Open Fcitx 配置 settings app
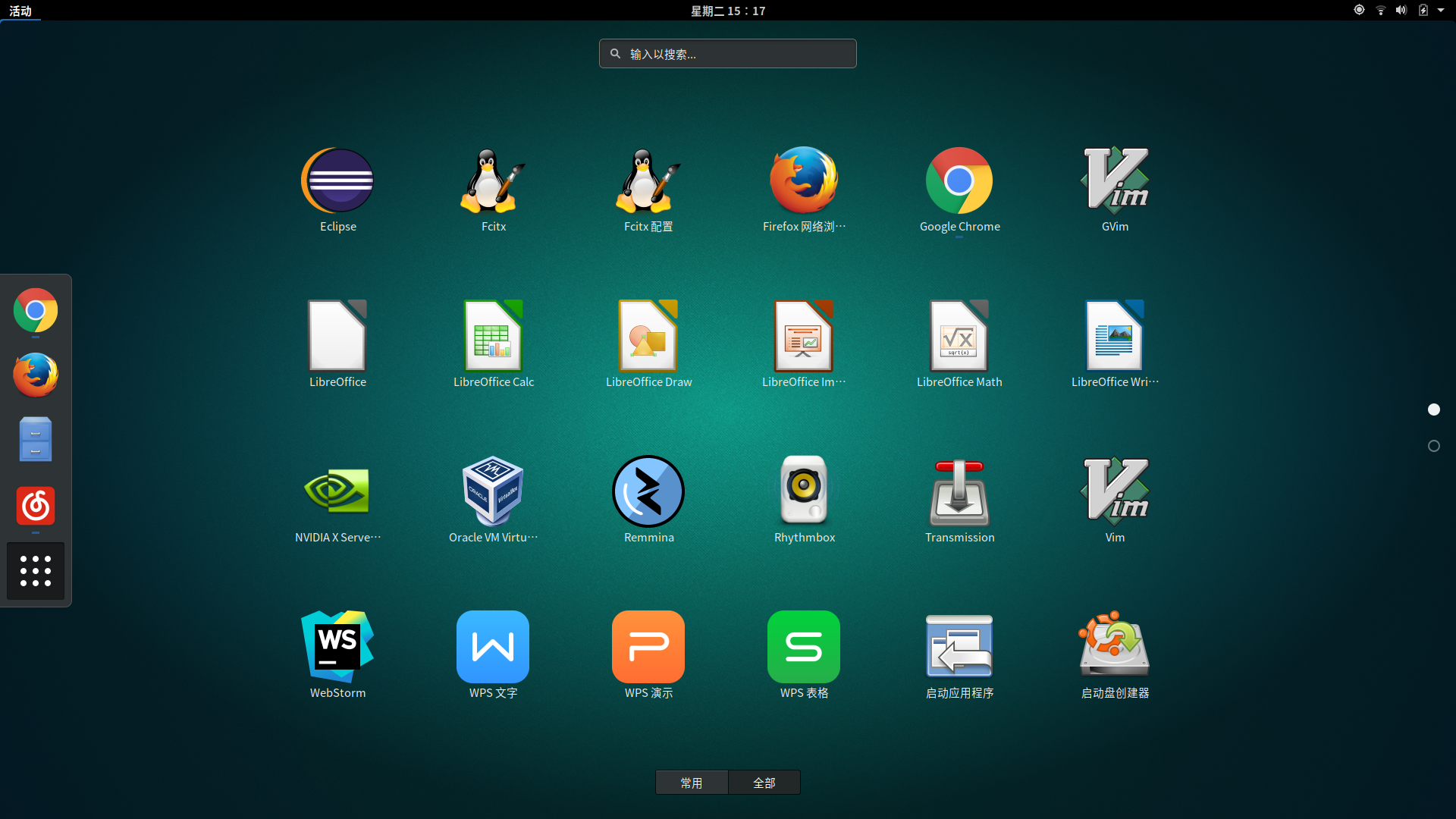 click(648, 190)
